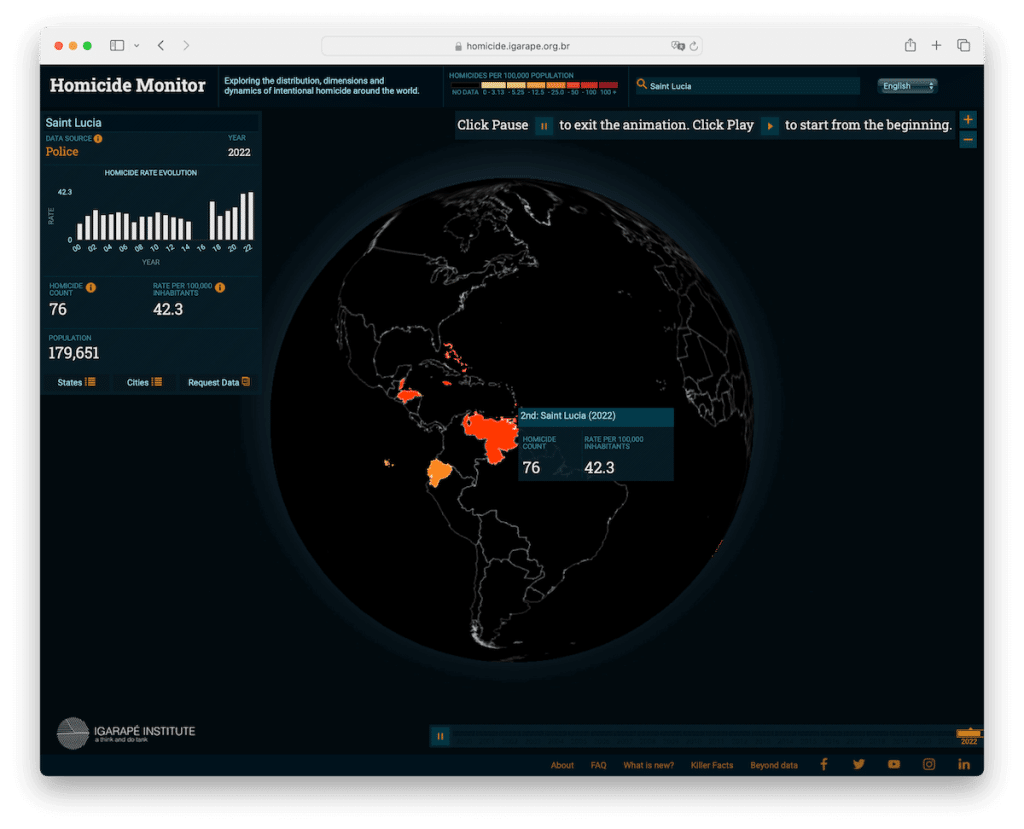Open Safari sidebar toggle button
The image size is (1024, 829).
(x=117, y=46)
